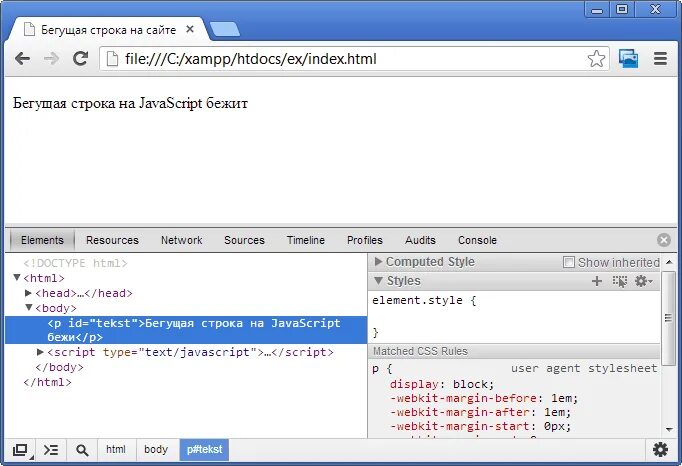Click the display: block property
The image size is (682, 466).
pos(442,384)
